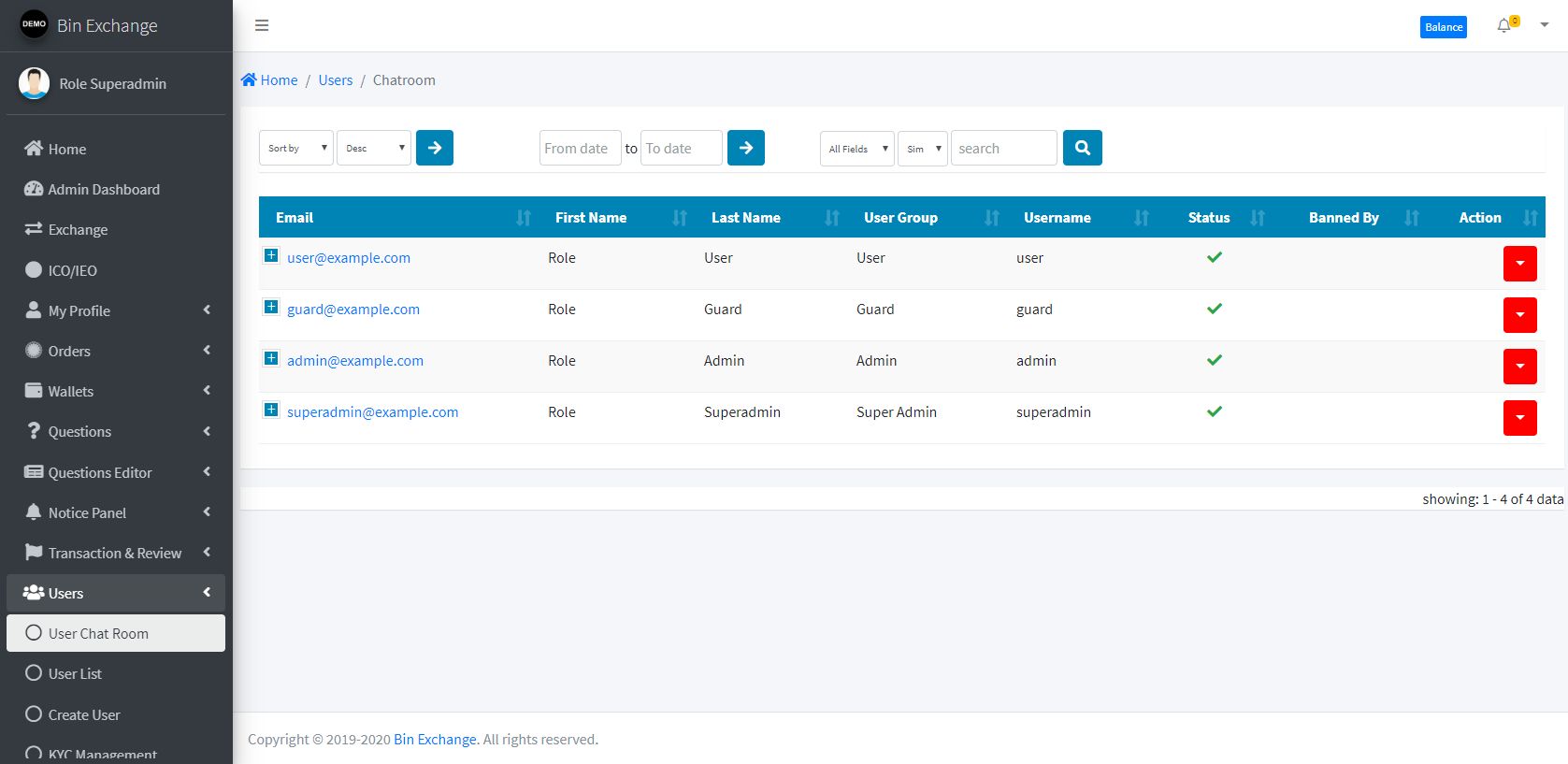This screenshot has width=1568, height=764.
Task: Click the 'Super Admin' user group cell
Action: tap(897, 412)
